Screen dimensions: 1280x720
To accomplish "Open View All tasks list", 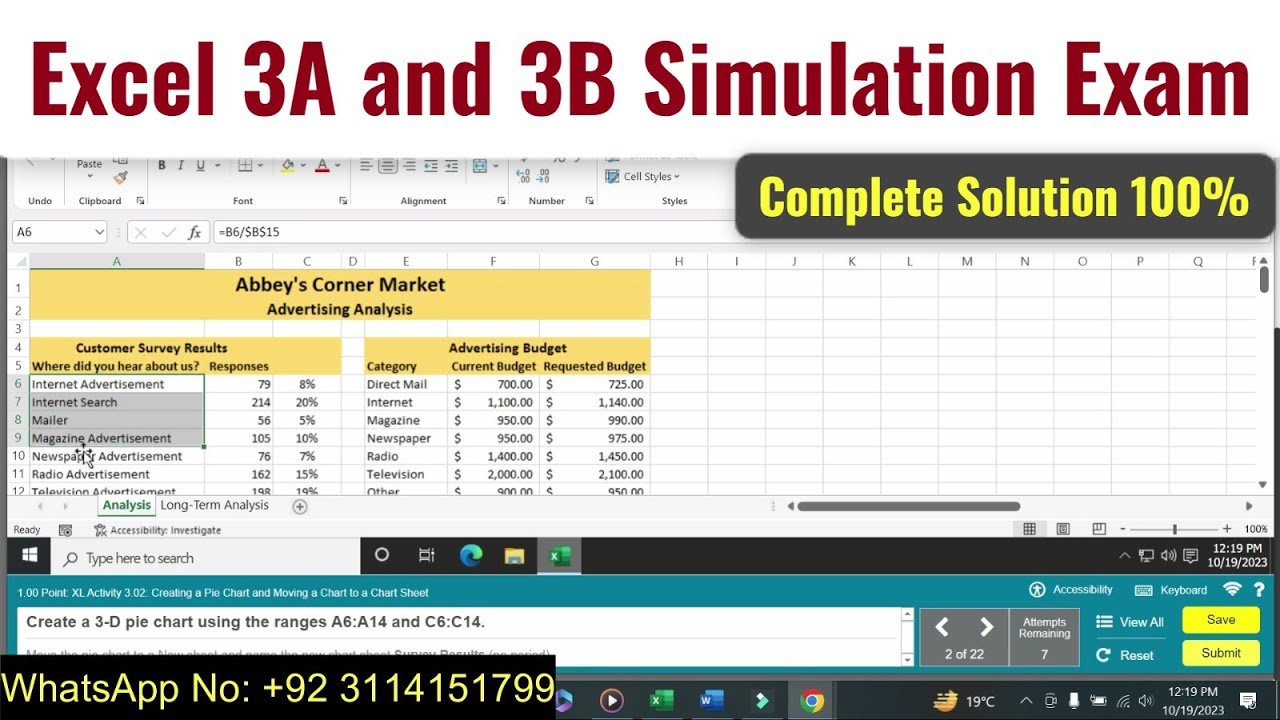I will pos(1130,622).
